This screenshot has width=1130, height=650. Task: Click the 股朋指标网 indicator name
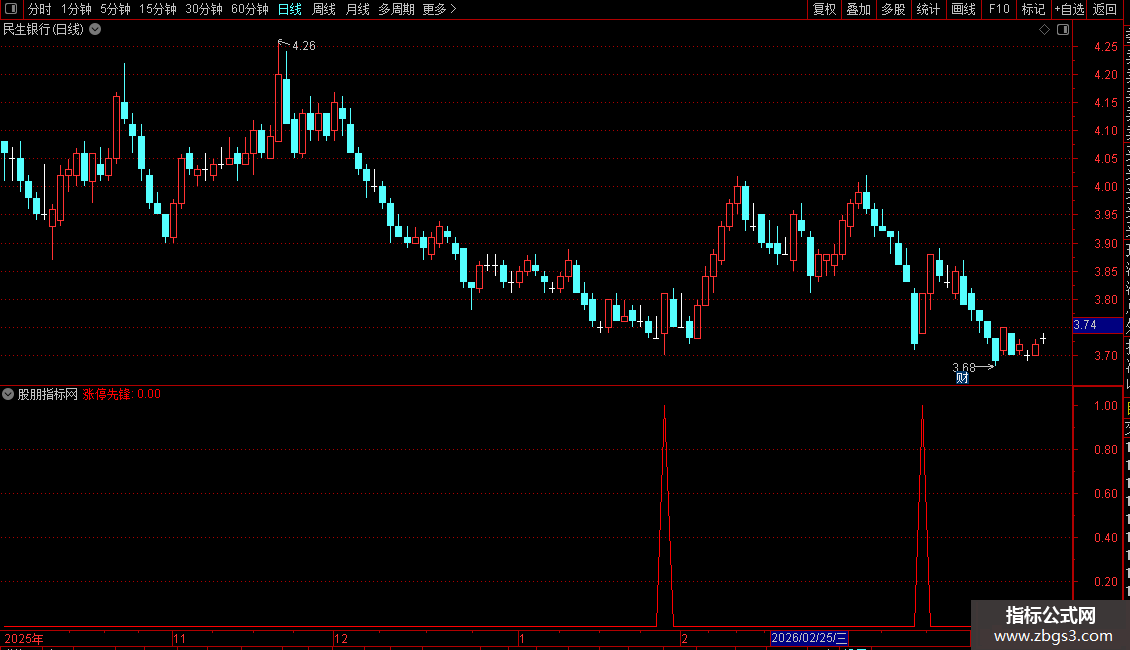pyautogui.click(x=48, y=394)
